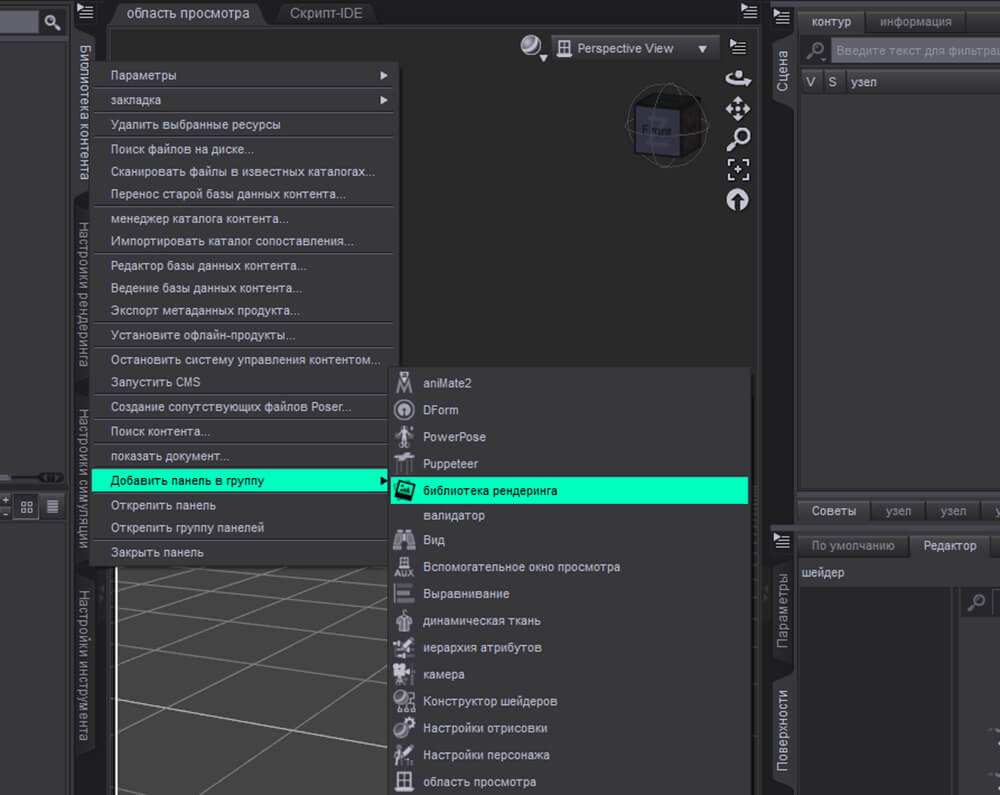Switch to the область просмотра tab
This screenshot has width=1000, height=795.
188,13
